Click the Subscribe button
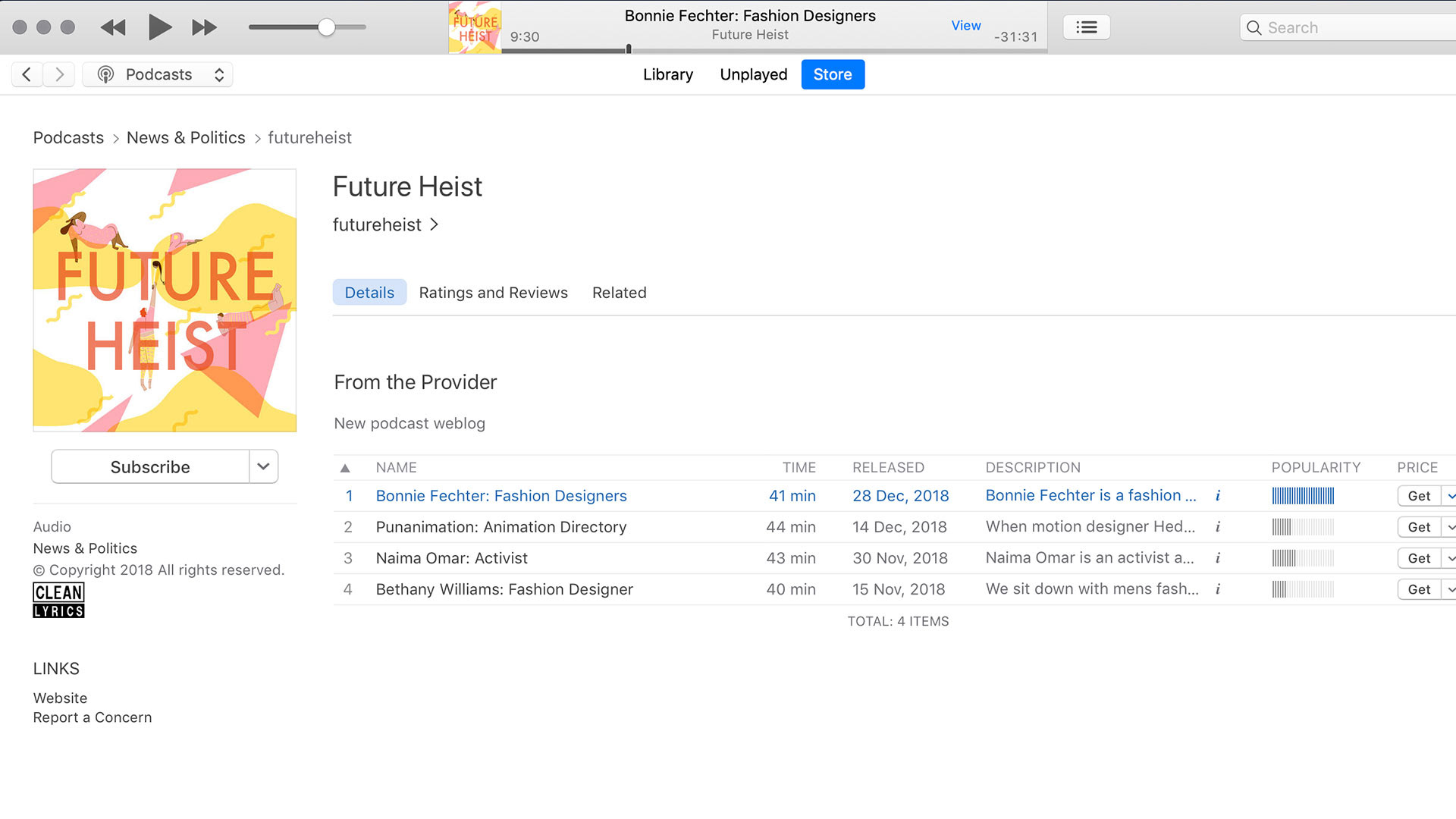Screen dimensions: 1456x819 tap(150, 467)
